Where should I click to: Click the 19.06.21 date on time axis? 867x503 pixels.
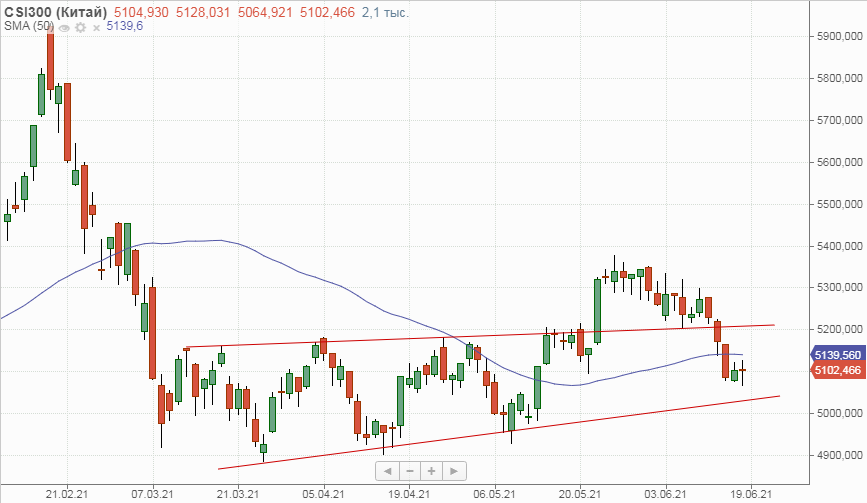751,494
